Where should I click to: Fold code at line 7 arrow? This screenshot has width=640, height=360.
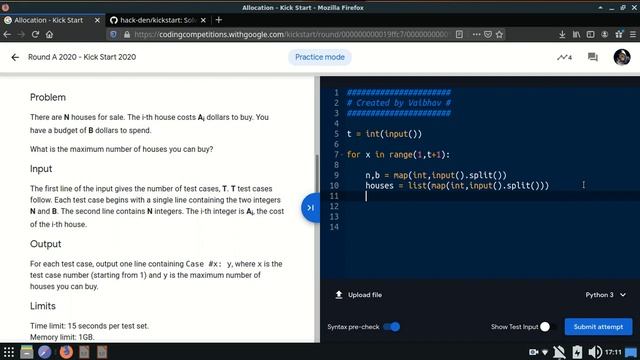[x=342, y=155]
